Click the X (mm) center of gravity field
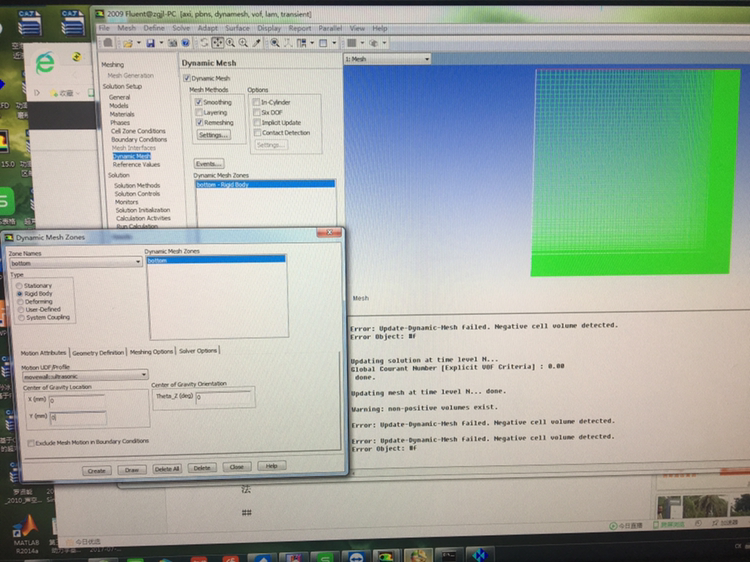Screen dimensions: 750x562 point(77,400)
